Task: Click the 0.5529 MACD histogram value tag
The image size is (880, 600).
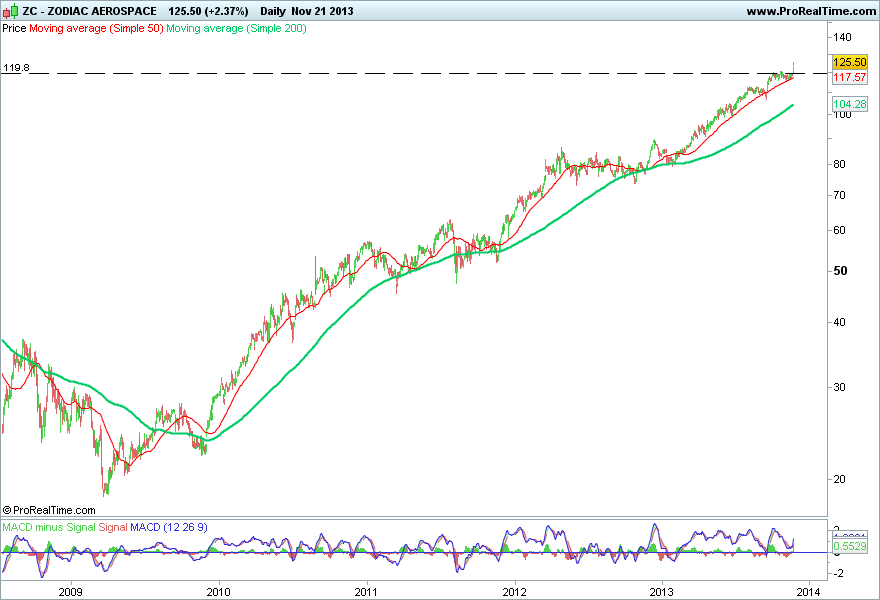Action: [x=850, y=546]
